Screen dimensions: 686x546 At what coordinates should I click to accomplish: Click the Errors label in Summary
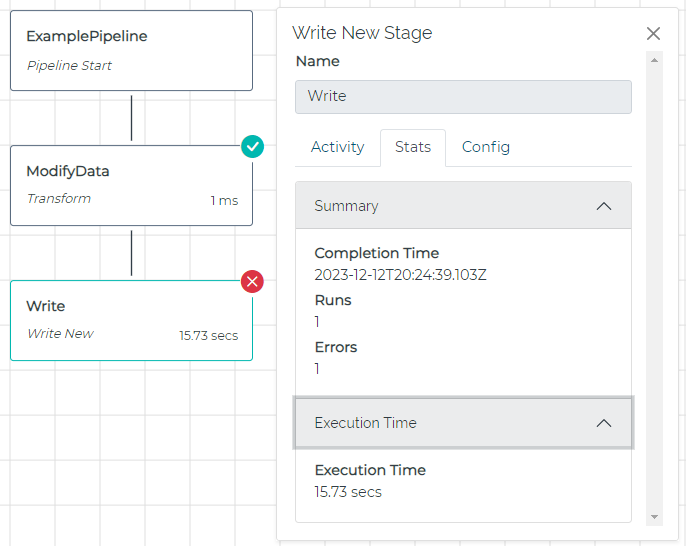tap(336, 347)
